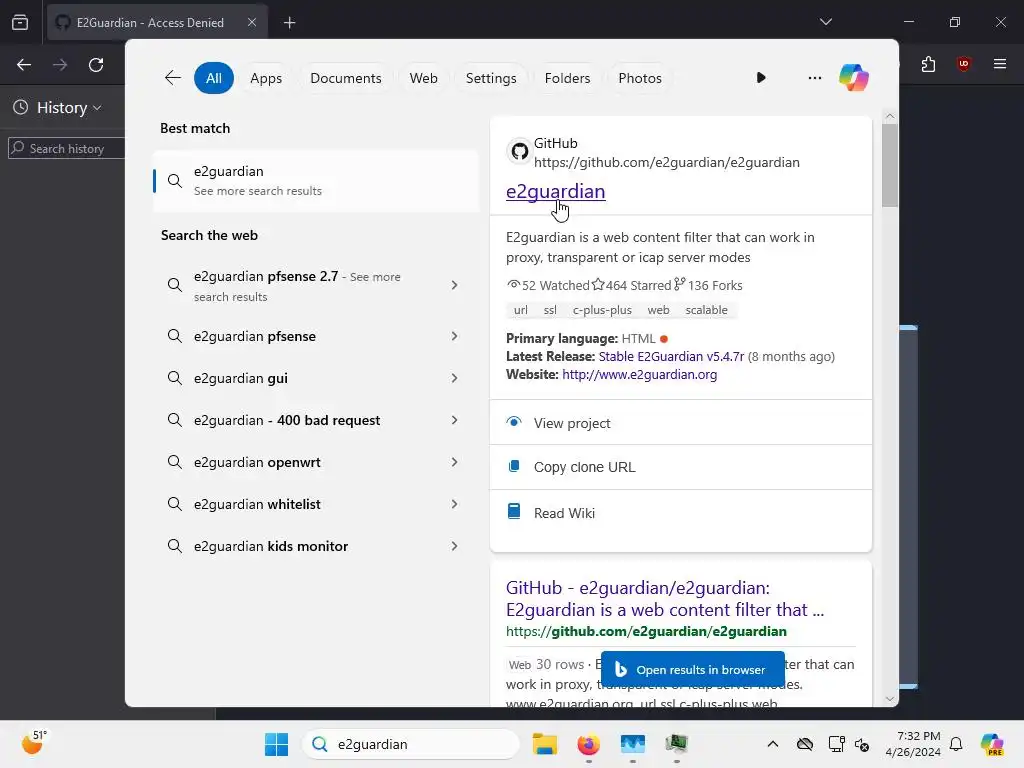Open a new browser tab
The width and height of the screenshot is (1024, 768).
289,23
